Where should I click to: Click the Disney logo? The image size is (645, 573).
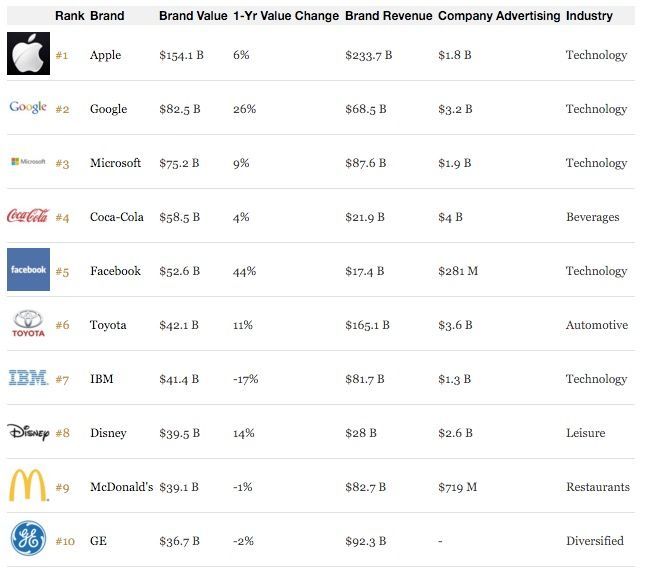28,432
